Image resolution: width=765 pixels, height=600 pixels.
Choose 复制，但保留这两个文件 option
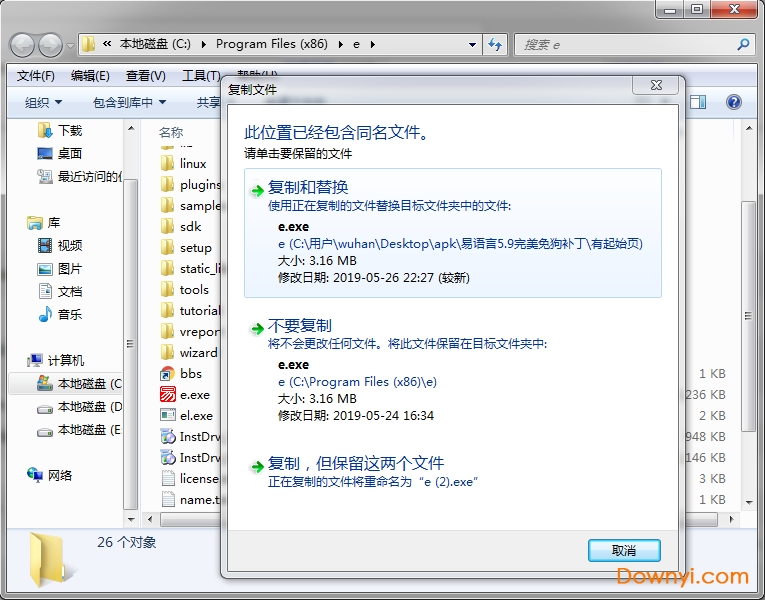pyautogui.click(x=355, y=463)
